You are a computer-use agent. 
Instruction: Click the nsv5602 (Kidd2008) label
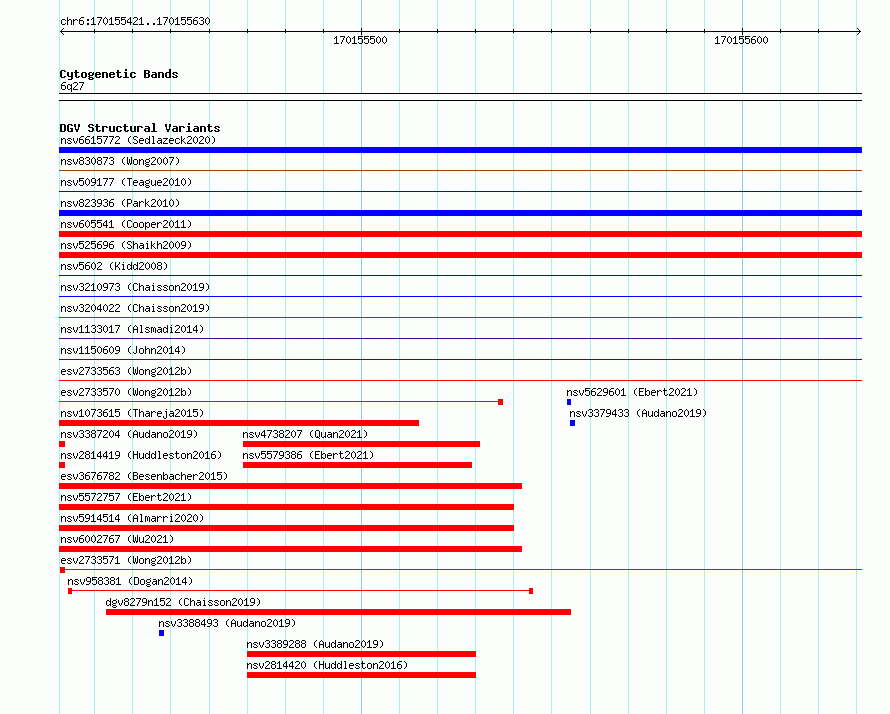(114, 266)
